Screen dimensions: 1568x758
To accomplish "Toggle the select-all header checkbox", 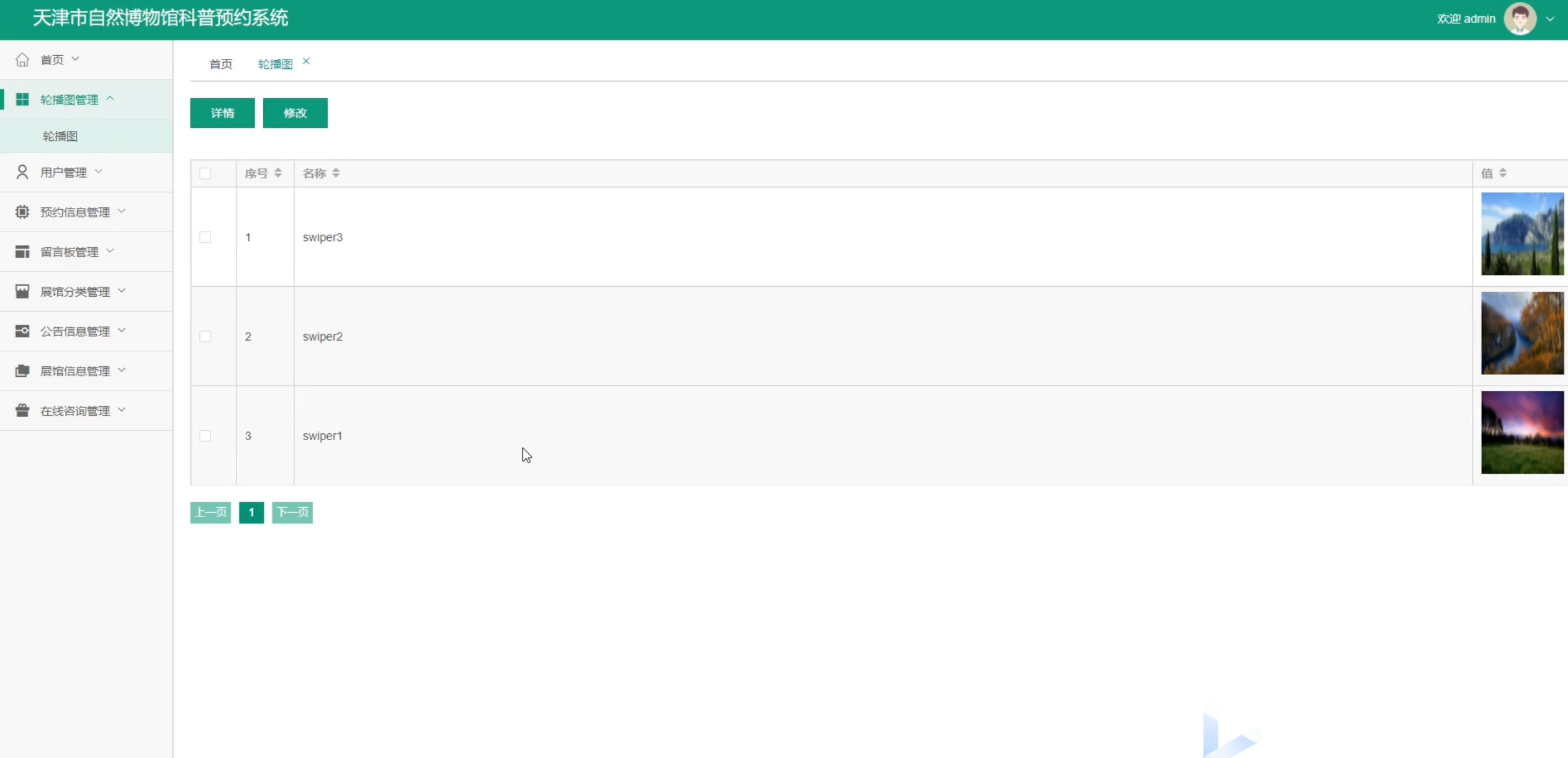I will (205, 173).
